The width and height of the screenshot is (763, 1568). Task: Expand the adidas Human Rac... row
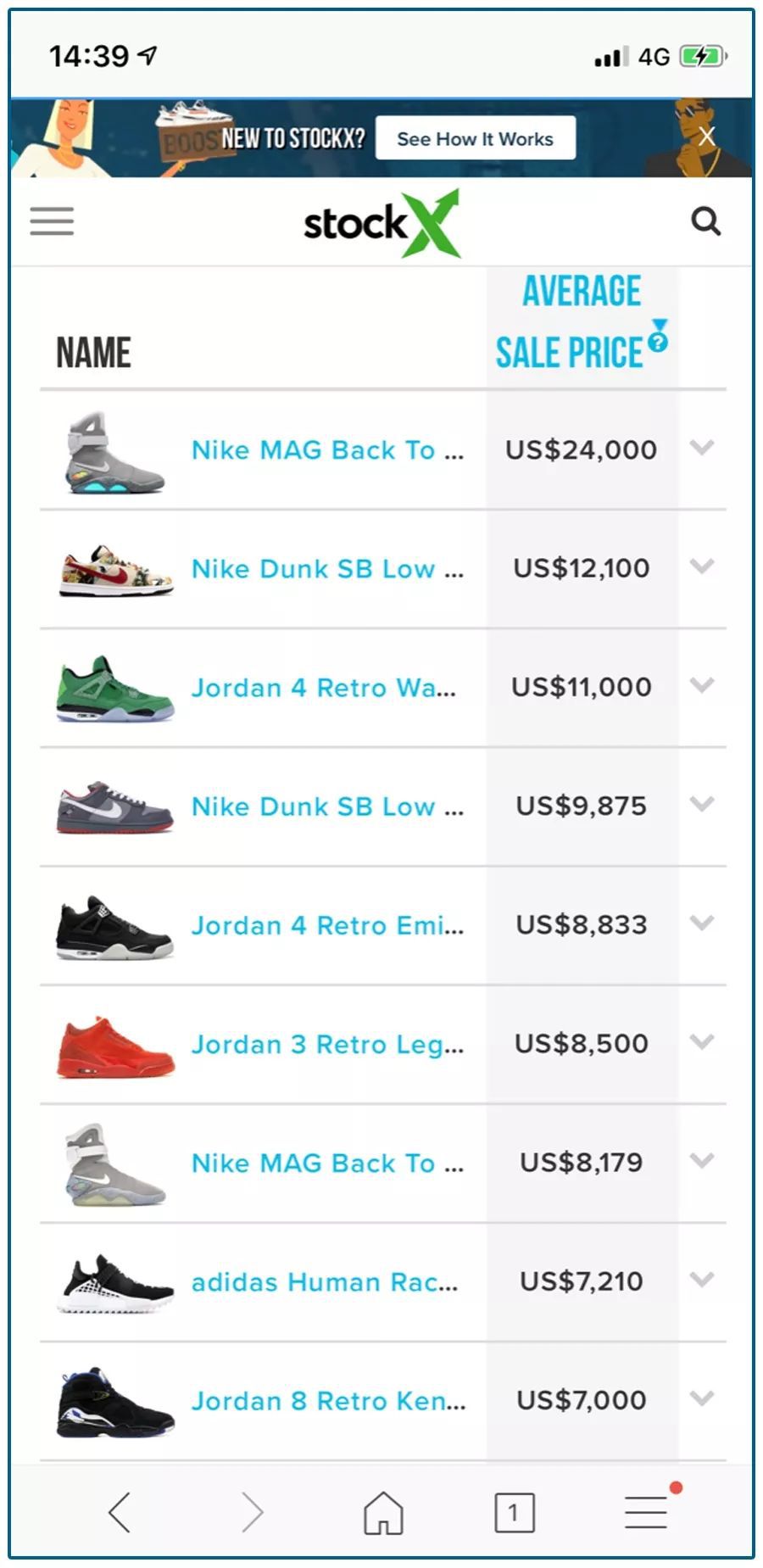pyautogui.click(x=702, y=1279)
